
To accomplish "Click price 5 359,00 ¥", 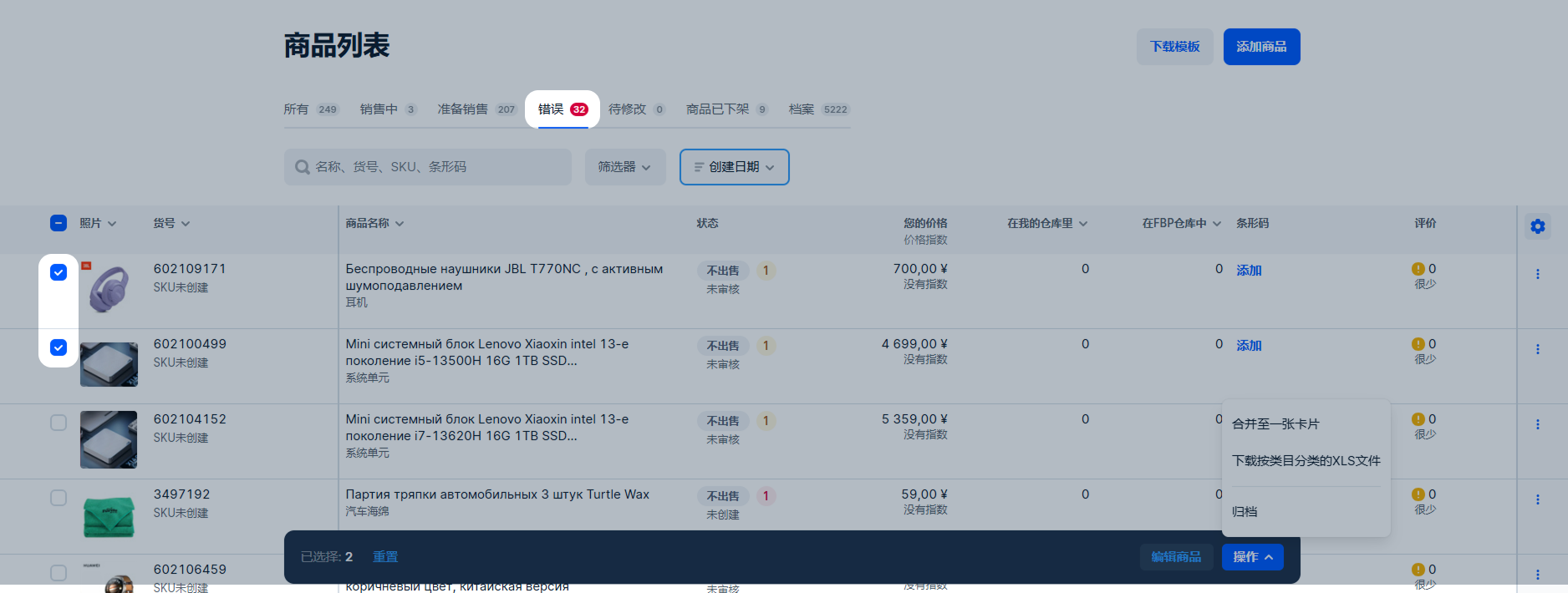I will [914, 419].
